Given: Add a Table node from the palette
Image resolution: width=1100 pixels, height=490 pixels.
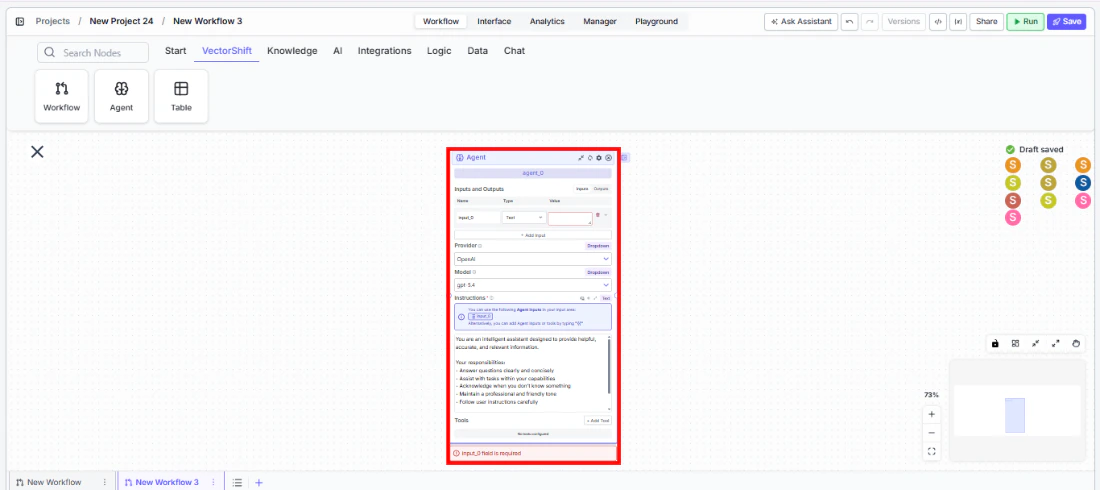Looking at the screenshot, I should coord(181,96).
